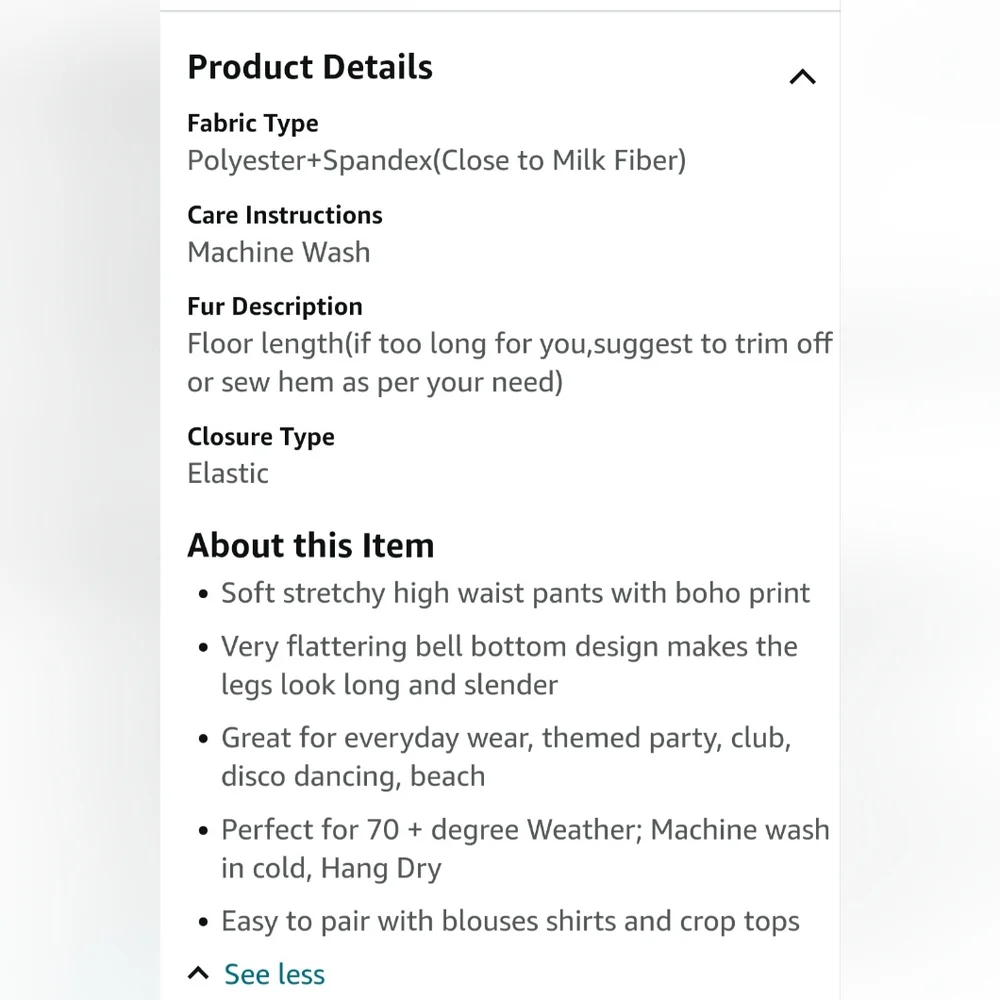1000x1000 pixels.
Task: Select the Floor length description text
Action: click(x=510, y=363)
